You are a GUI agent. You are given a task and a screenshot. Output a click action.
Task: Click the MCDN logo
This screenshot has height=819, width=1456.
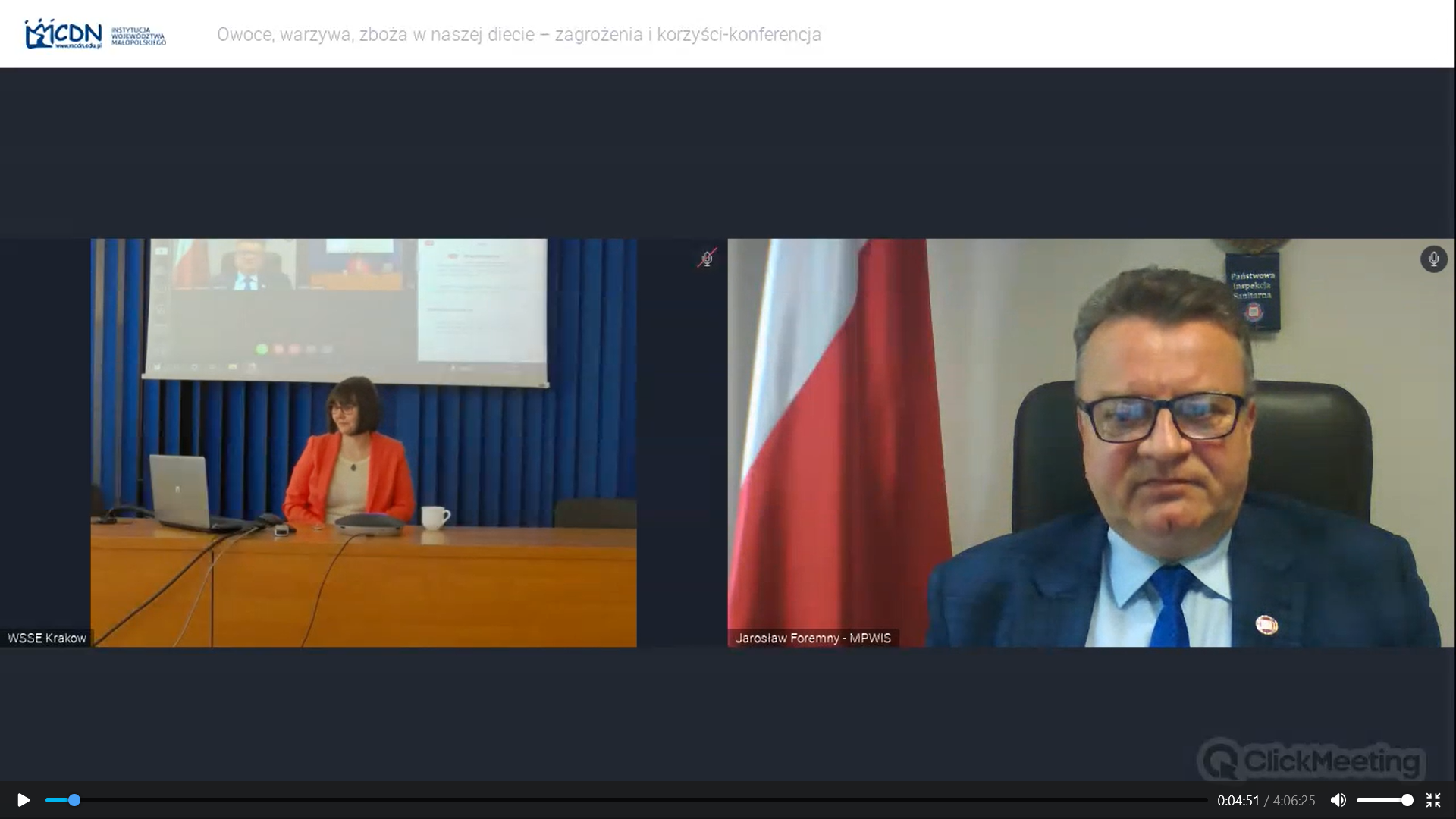[x=64, y=34]
